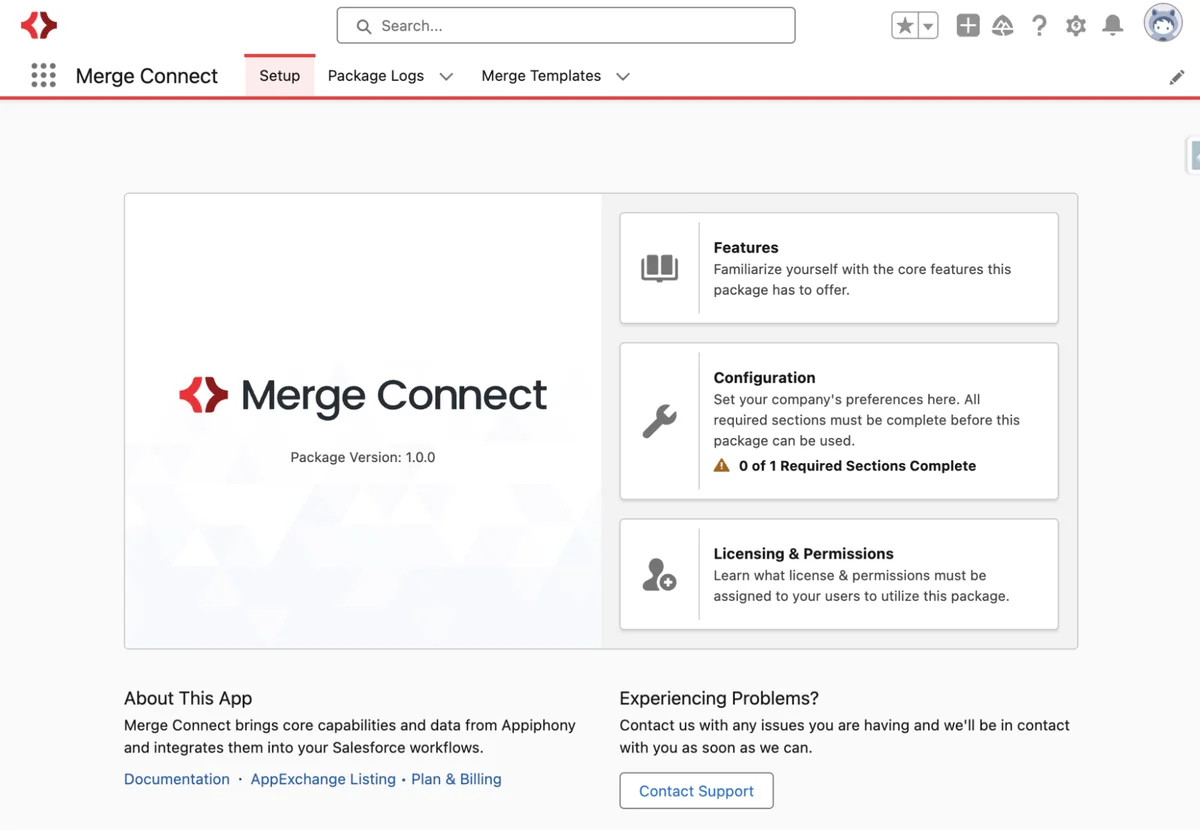Click the large Merge Connect banner logo
This screenshot has width=1200, height=831.
[363, 396]
